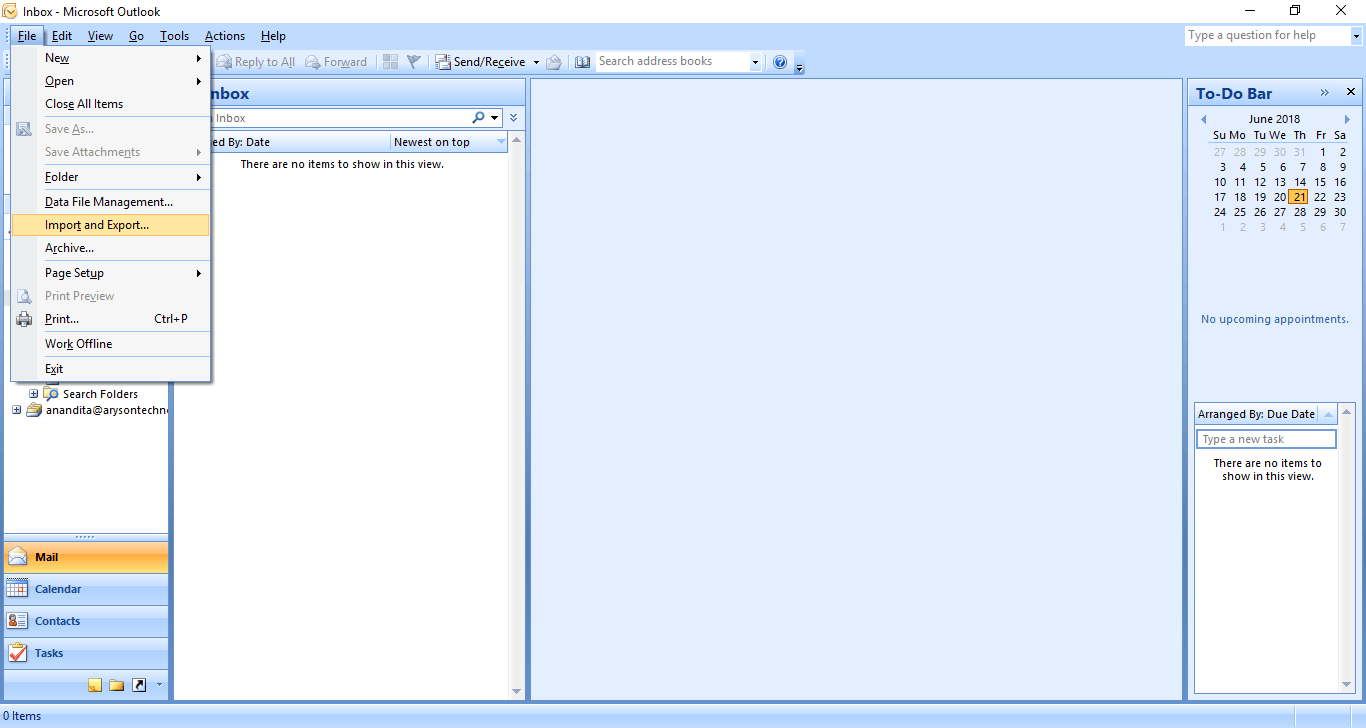Minimize the To-Do Bar with chevrons
The image size is (1366, 728).
coord(1325,92)
